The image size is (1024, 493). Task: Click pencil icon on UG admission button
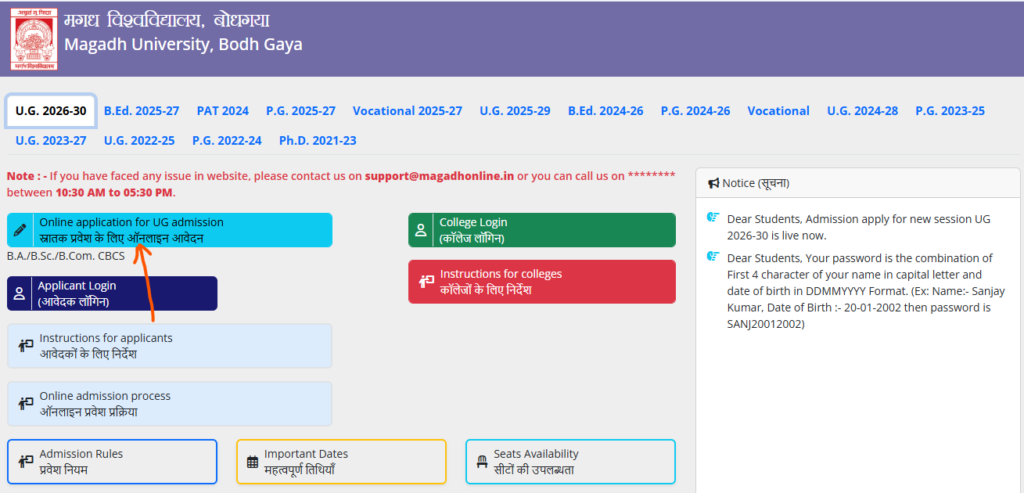(20, 230)
